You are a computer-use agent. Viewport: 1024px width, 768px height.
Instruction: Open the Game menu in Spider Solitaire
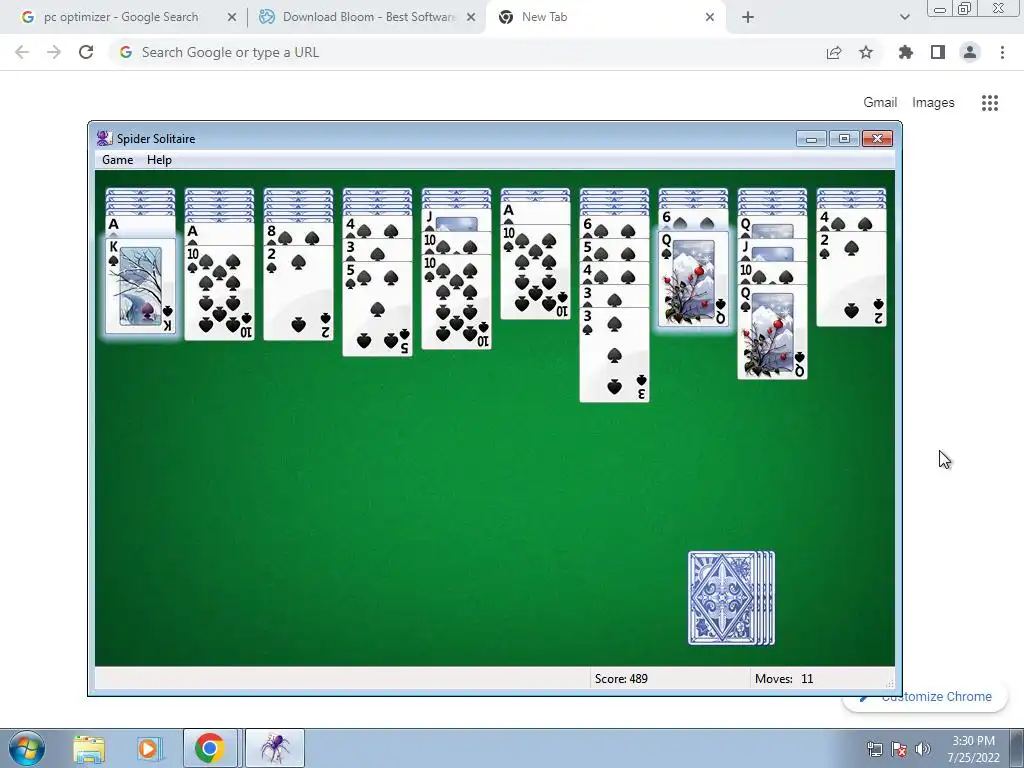coord(118,160)
